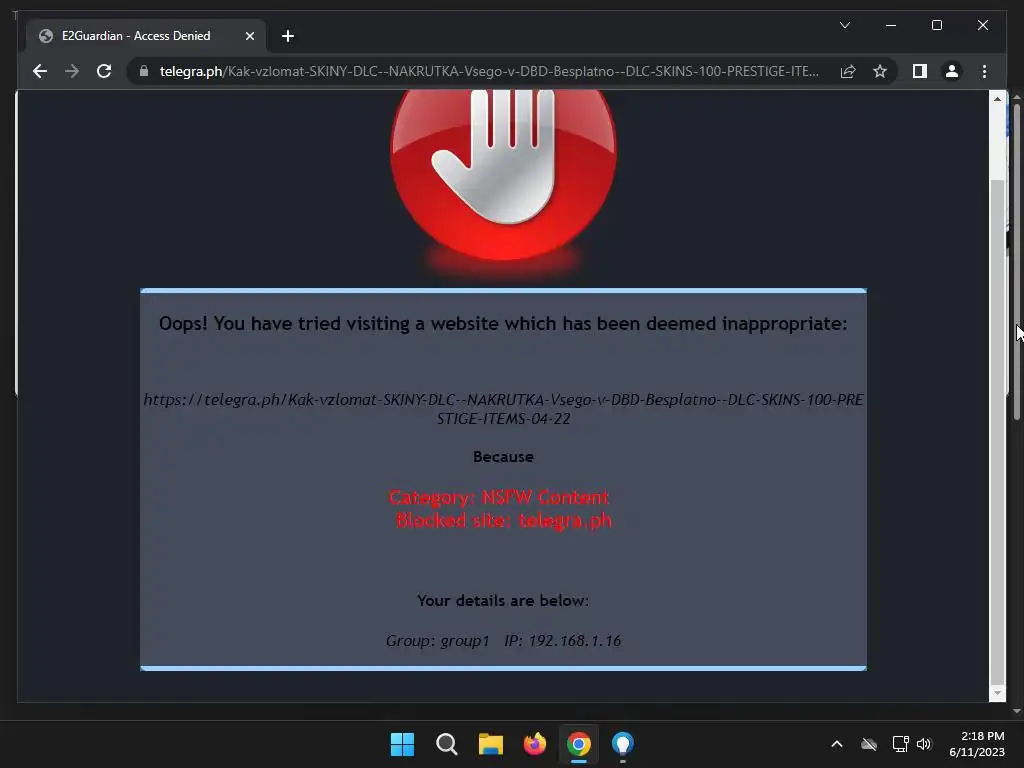
Task: Close the Chrome window
Action: [983, 25]
